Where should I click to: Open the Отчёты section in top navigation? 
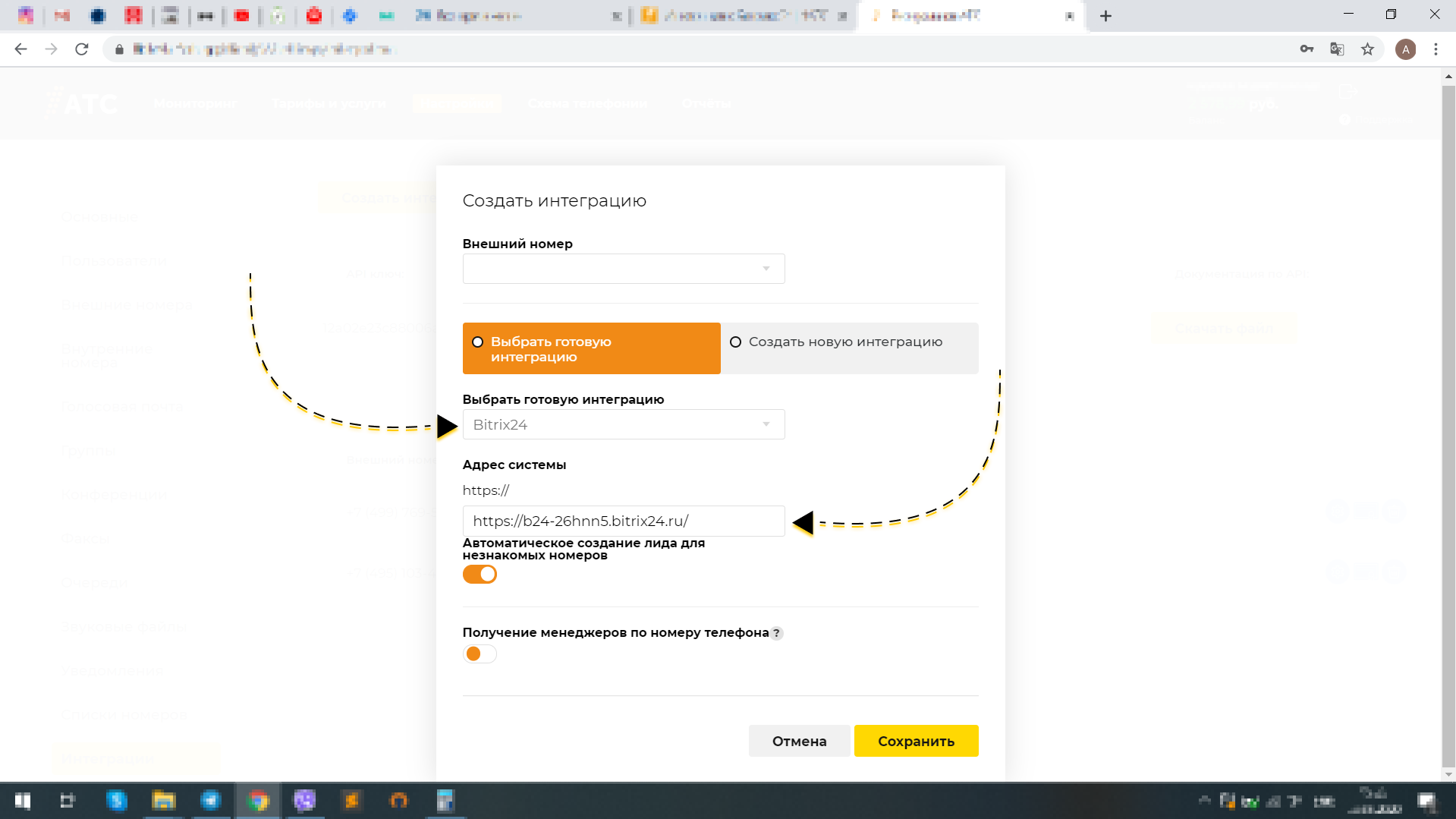click(x=706, y=104)
